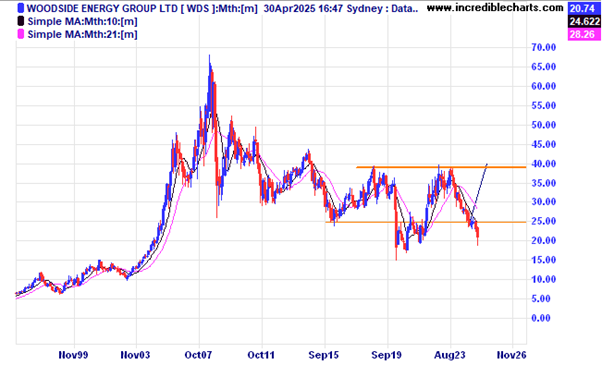Click the 35.00 price axis label
The image size is (602, 365).
coord(544,183)
